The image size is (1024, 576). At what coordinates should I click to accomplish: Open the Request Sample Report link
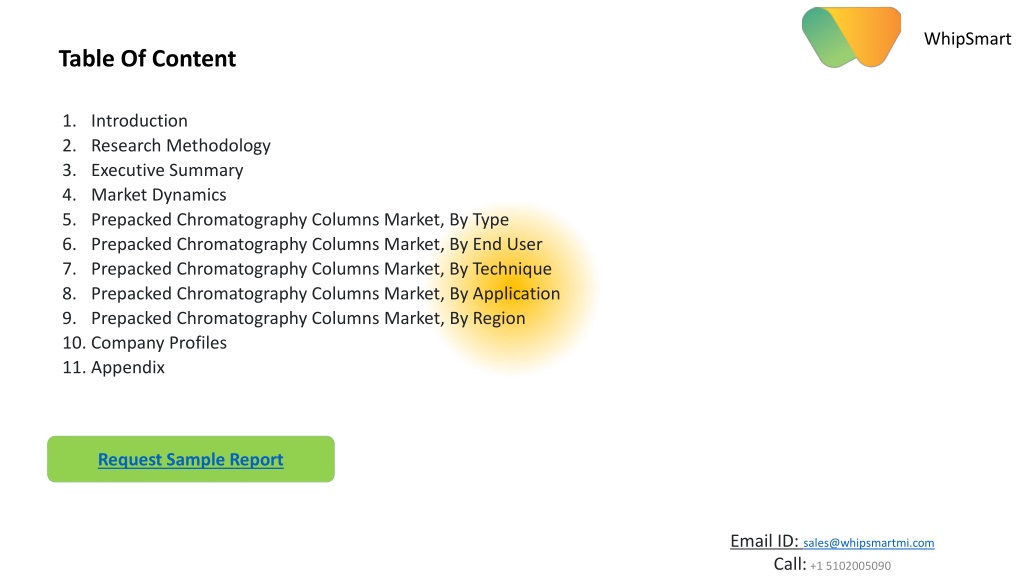pos(191,459)
